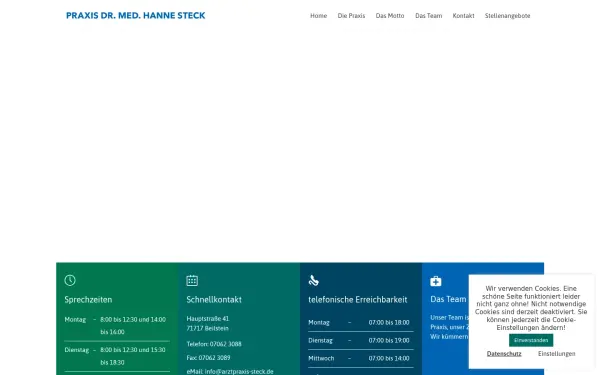Click the calendar icon above Schnellkontakt

[x=192, y=280]
